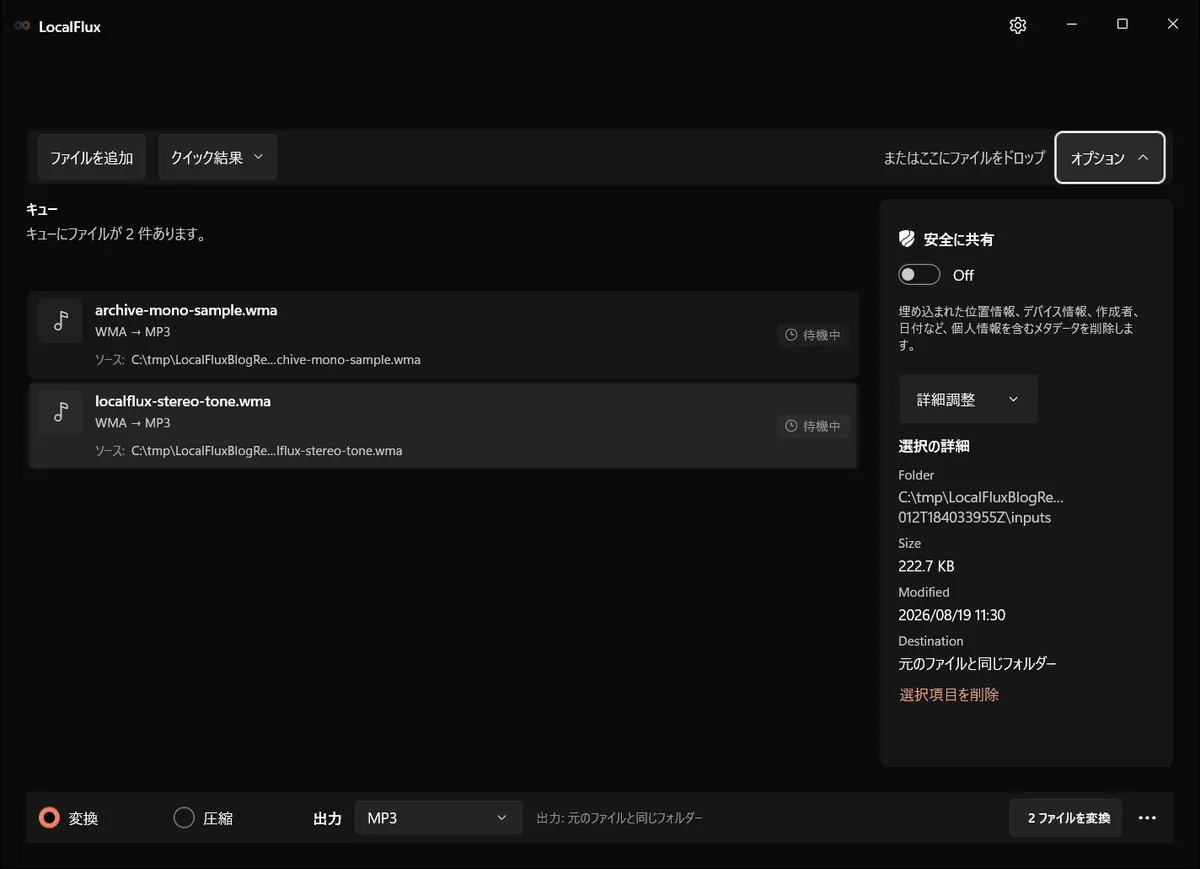Toggle the 安全に共有 switch on
The height and width of the screenshot is (869, 1200).
click(x=920, y=275)
